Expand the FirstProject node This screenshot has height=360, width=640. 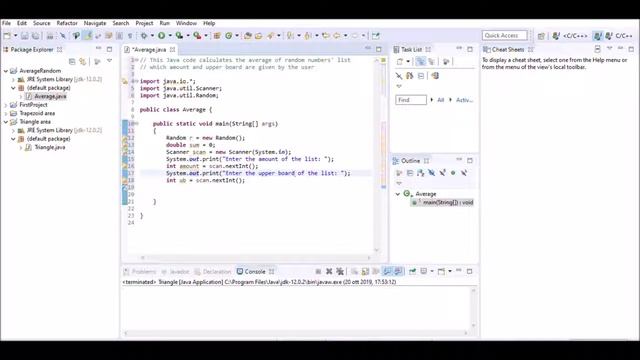(6, 105)
